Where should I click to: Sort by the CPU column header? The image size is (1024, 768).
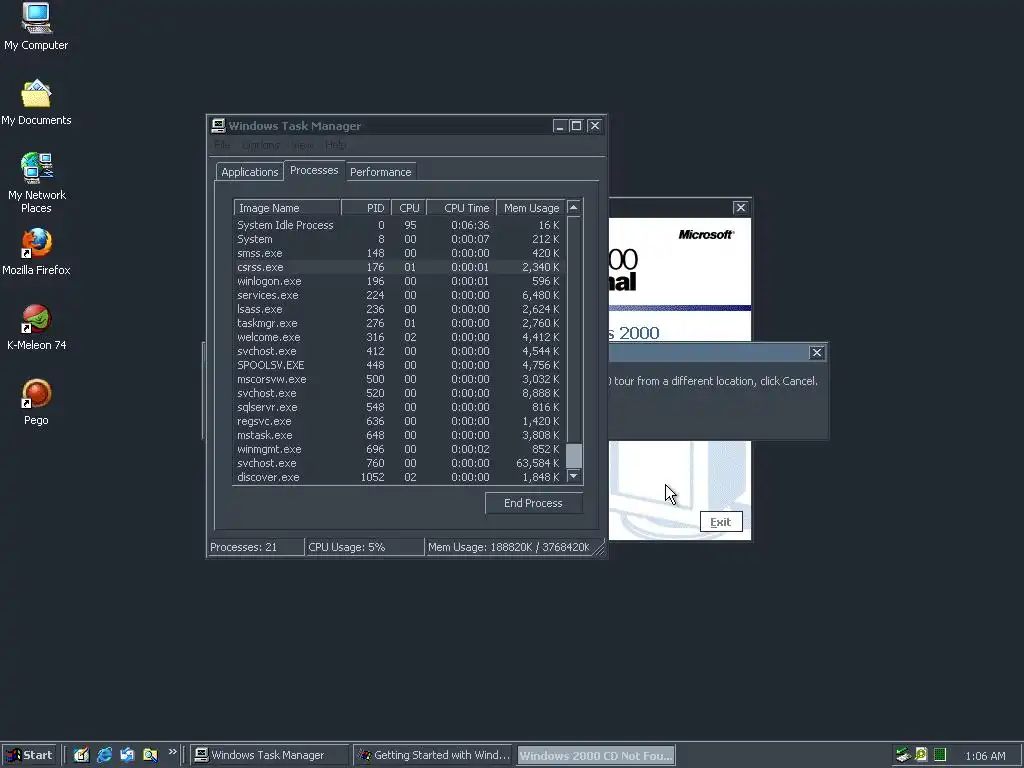point(409,208)
